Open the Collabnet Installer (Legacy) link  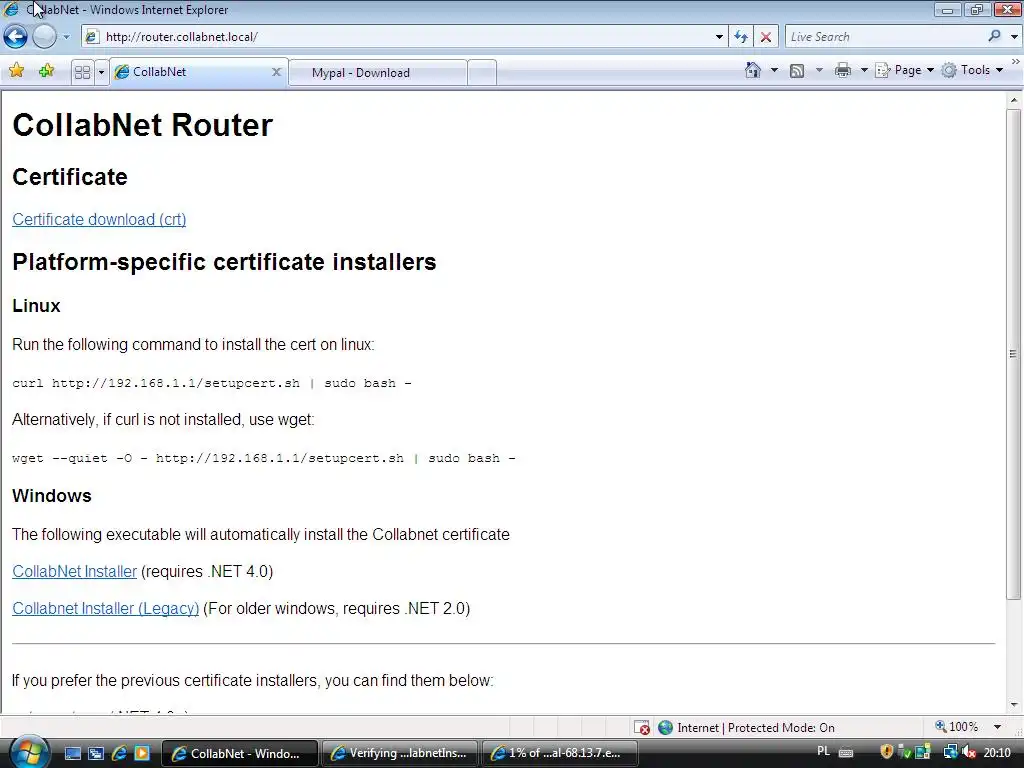pos(106,609)
